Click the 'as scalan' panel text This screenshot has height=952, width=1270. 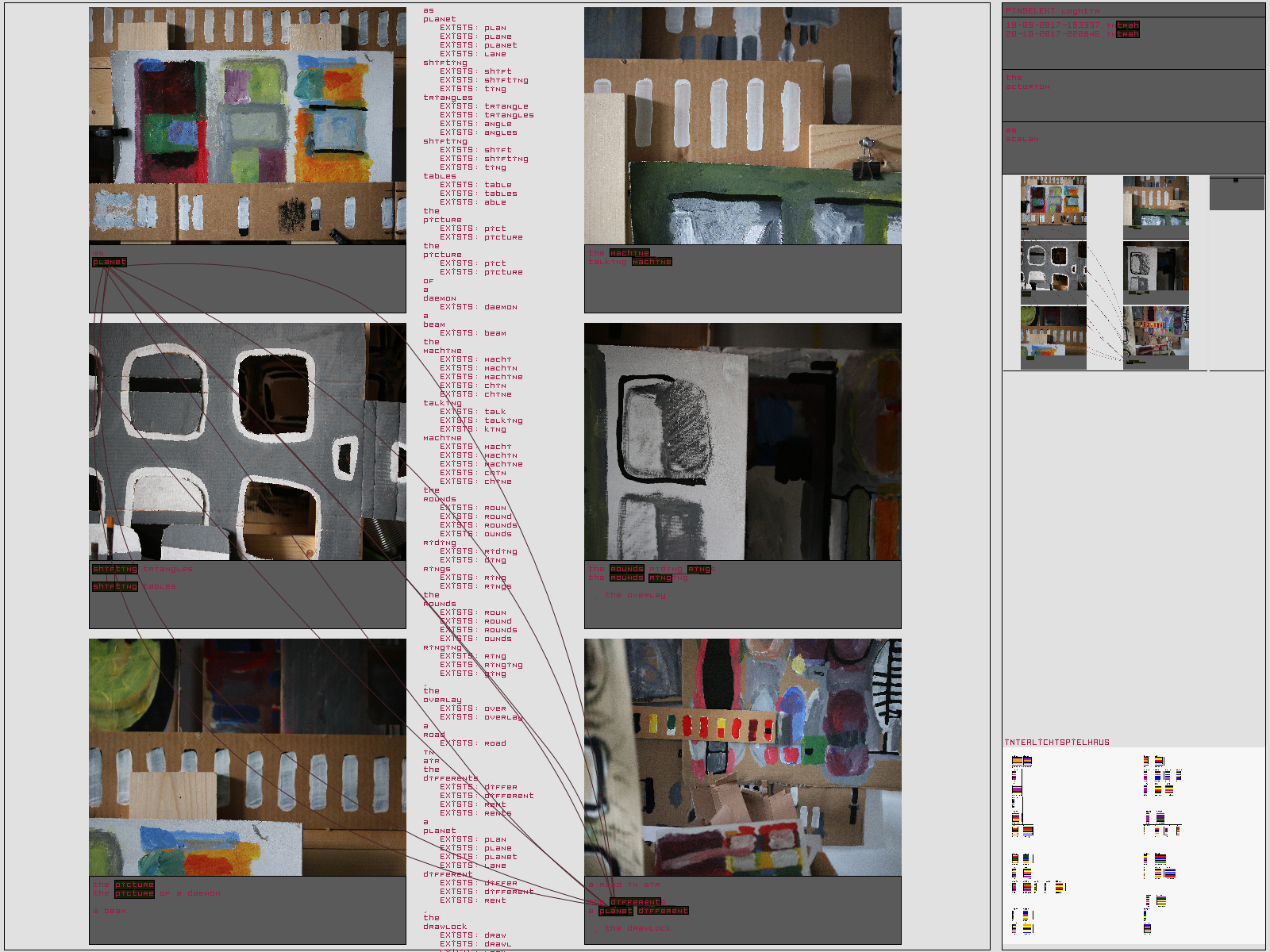coord(1022,135)
